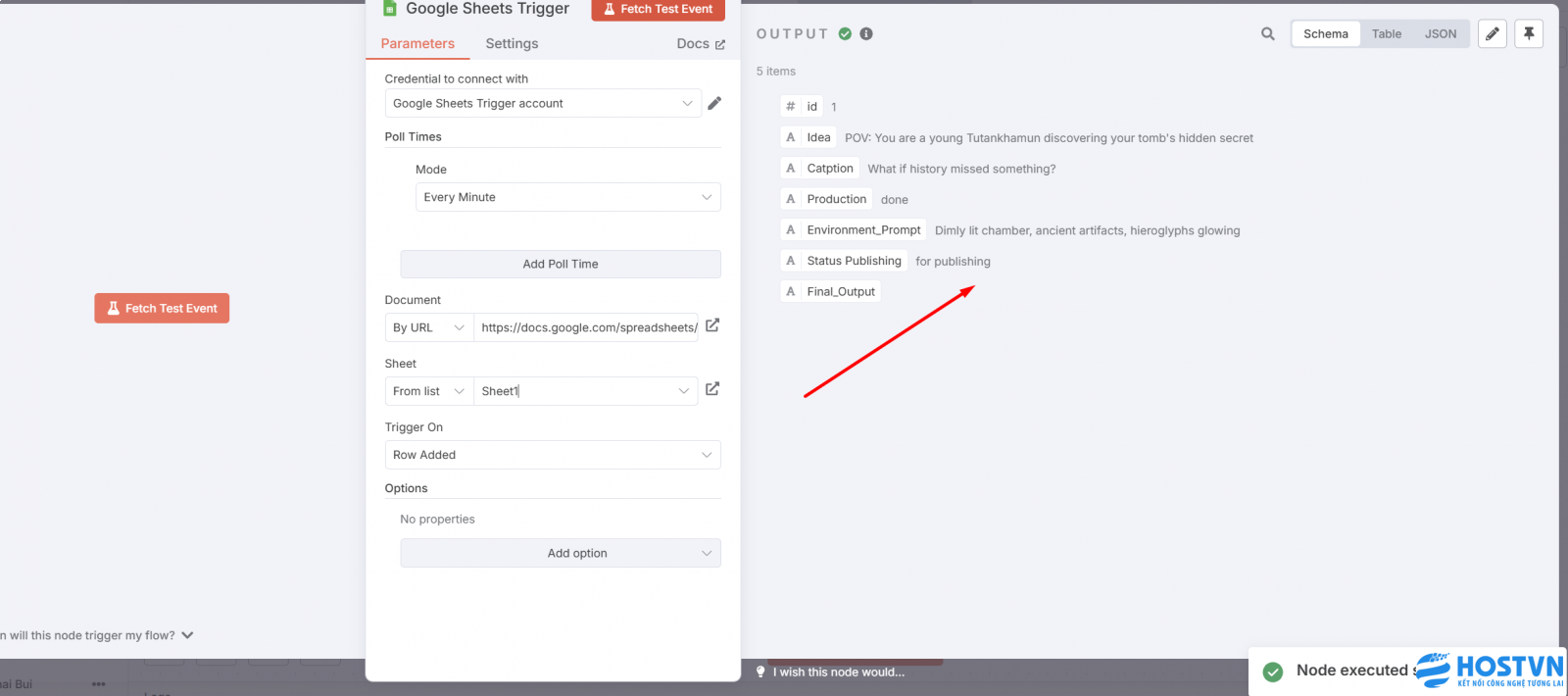This screenshot has width=1568, height=696.
Task: Change Document By URL mode dropdown
Action: coord(429,327)
